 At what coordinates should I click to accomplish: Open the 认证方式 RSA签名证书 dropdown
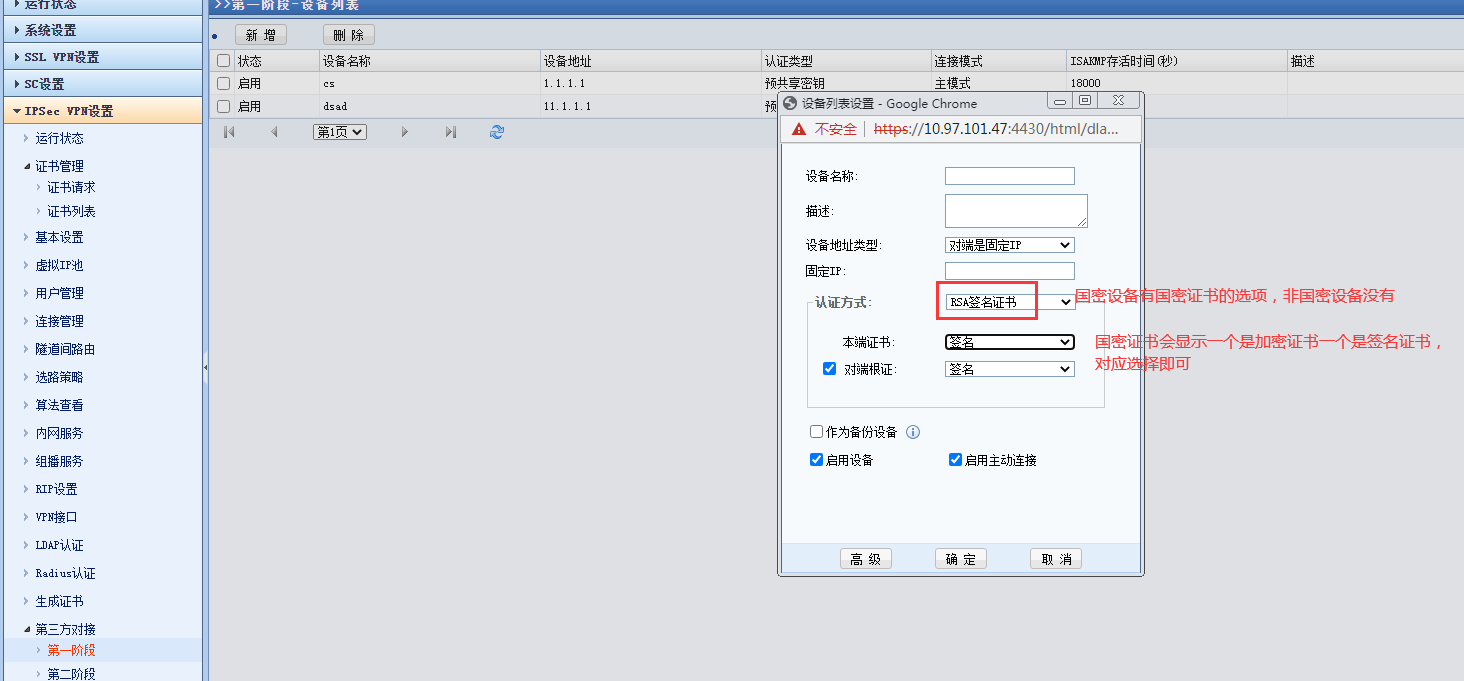(1009, 302)
